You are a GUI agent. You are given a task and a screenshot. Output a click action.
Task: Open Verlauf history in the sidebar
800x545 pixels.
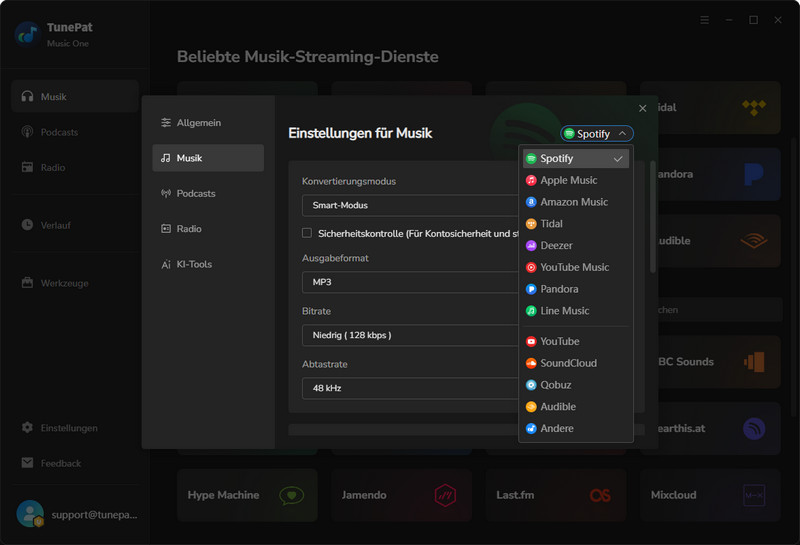[75, 225]
